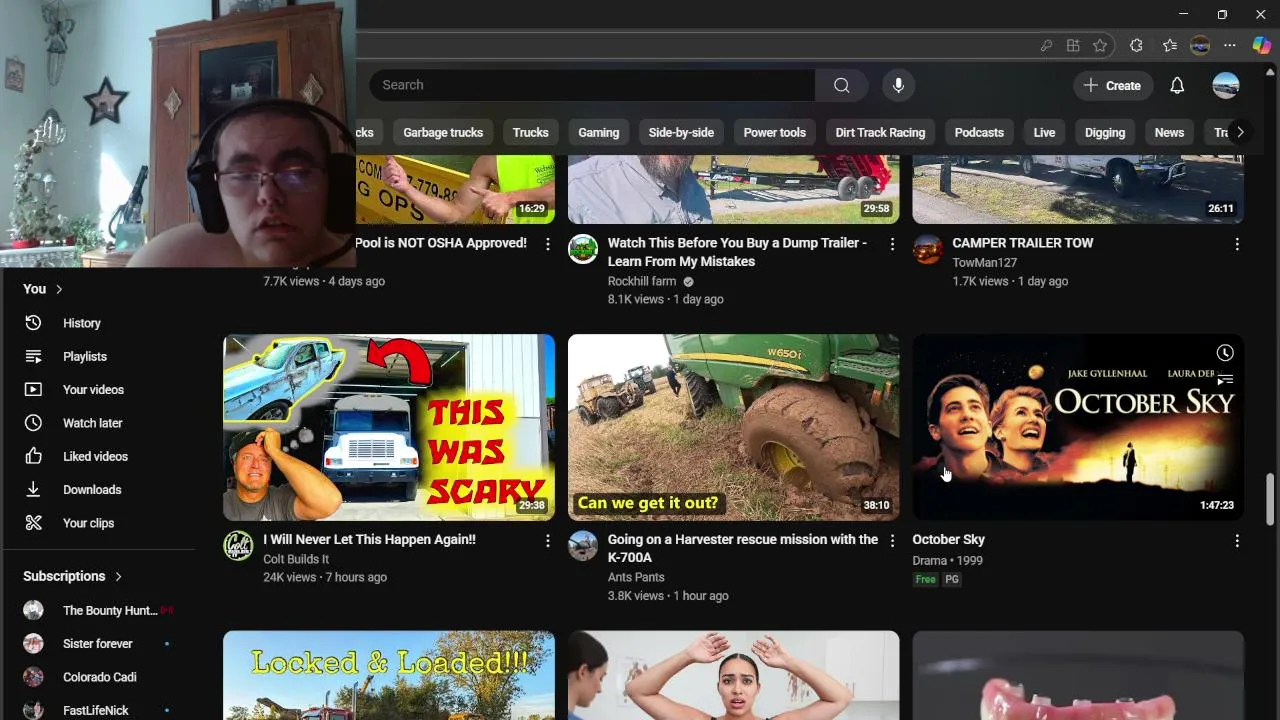Image resolution: width=1280 pixels, height=720 pixels.
Task: Play the October Sky movie thumbnail
Action: click(1078, 427)
